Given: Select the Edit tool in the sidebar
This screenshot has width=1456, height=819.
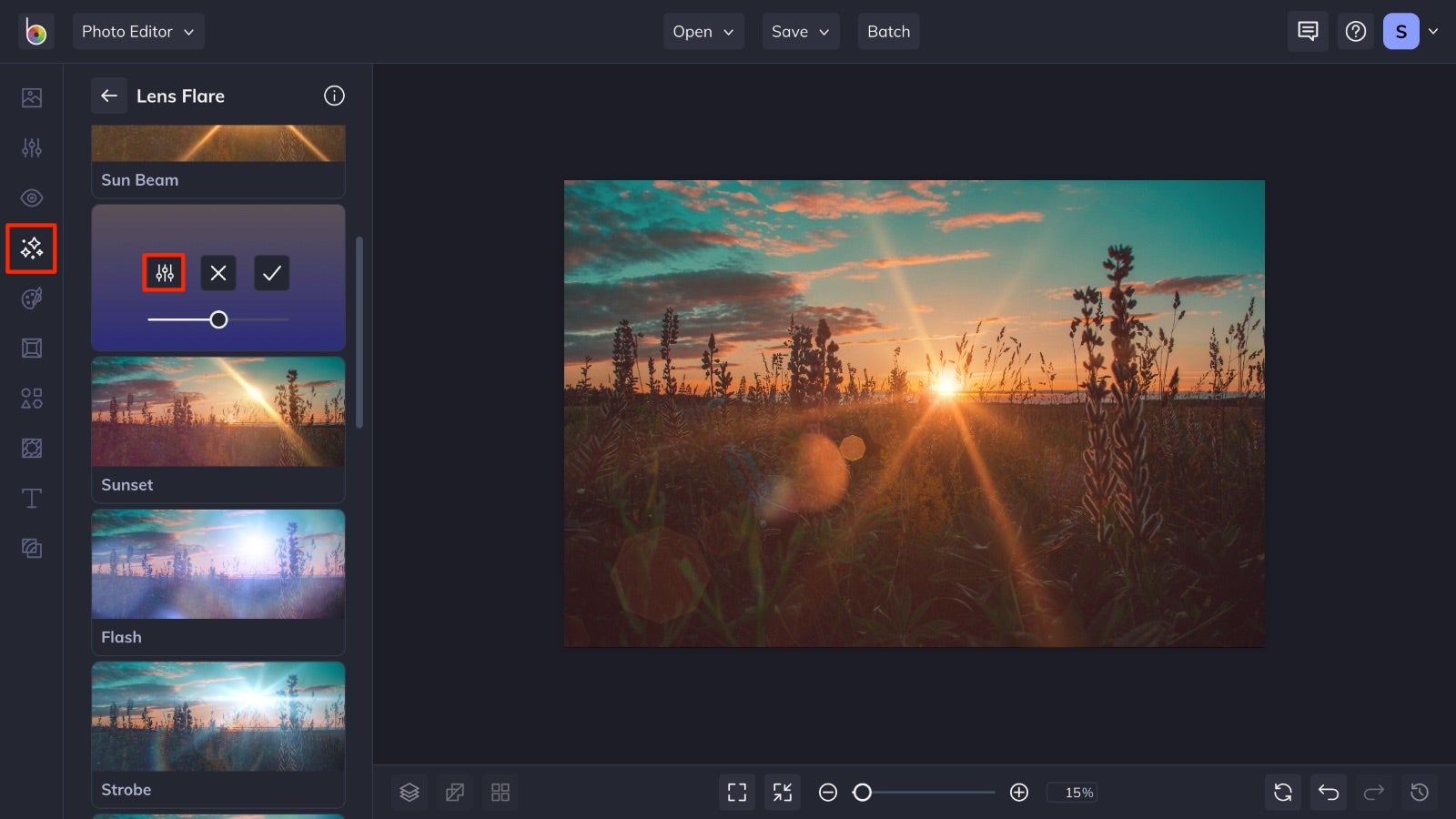Looking at the screenshot, I should coord(31,147).
